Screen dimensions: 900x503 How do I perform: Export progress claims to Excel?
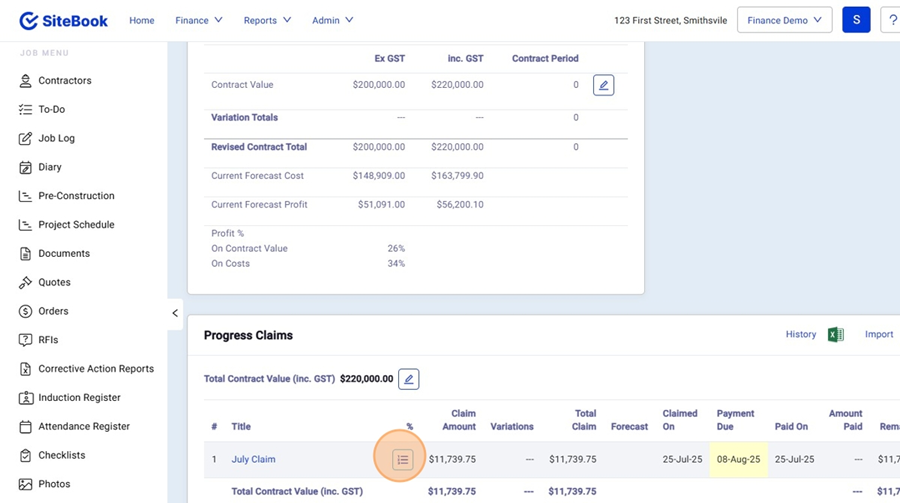pyautogui.click(x=835, y=335)
